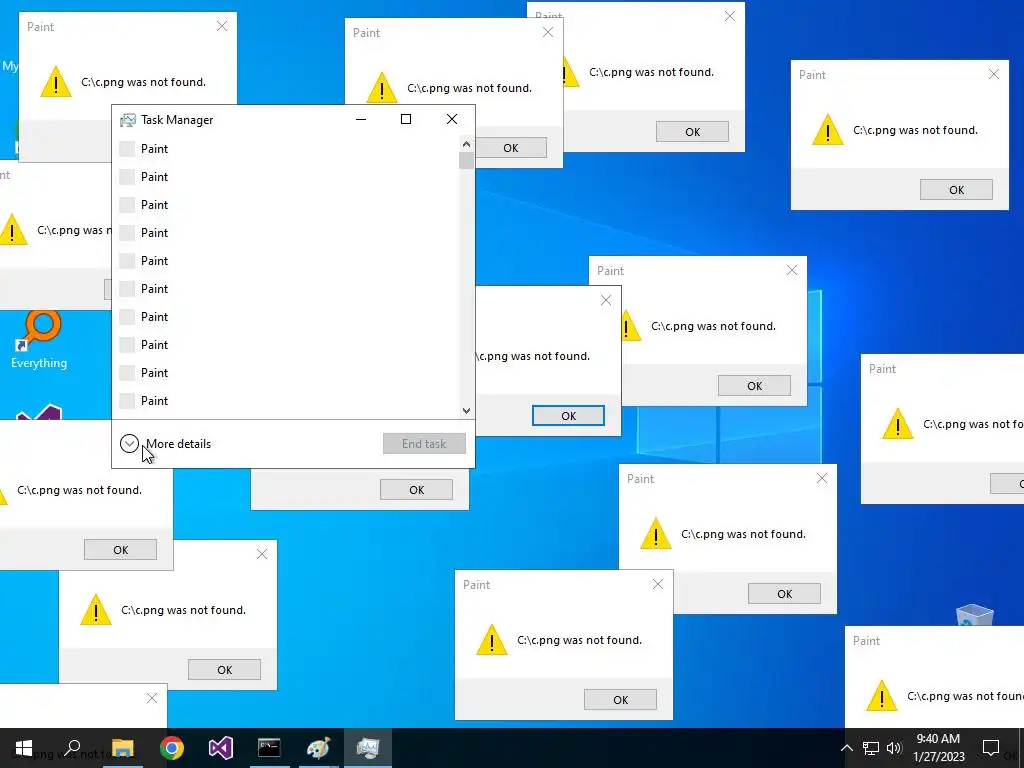Show hidden system tray icons

coord(846,748)
